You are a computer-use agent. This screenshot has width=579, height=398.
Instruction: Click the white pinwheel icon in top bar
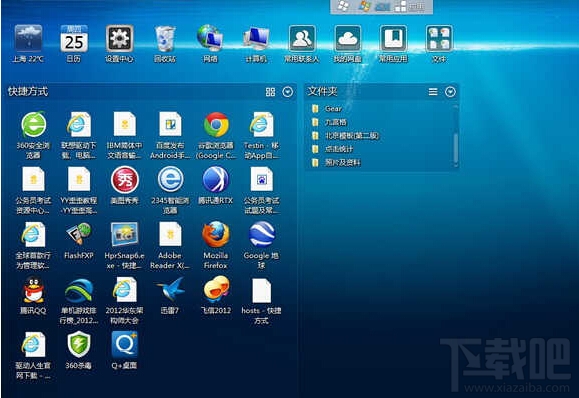pos(343,6)
